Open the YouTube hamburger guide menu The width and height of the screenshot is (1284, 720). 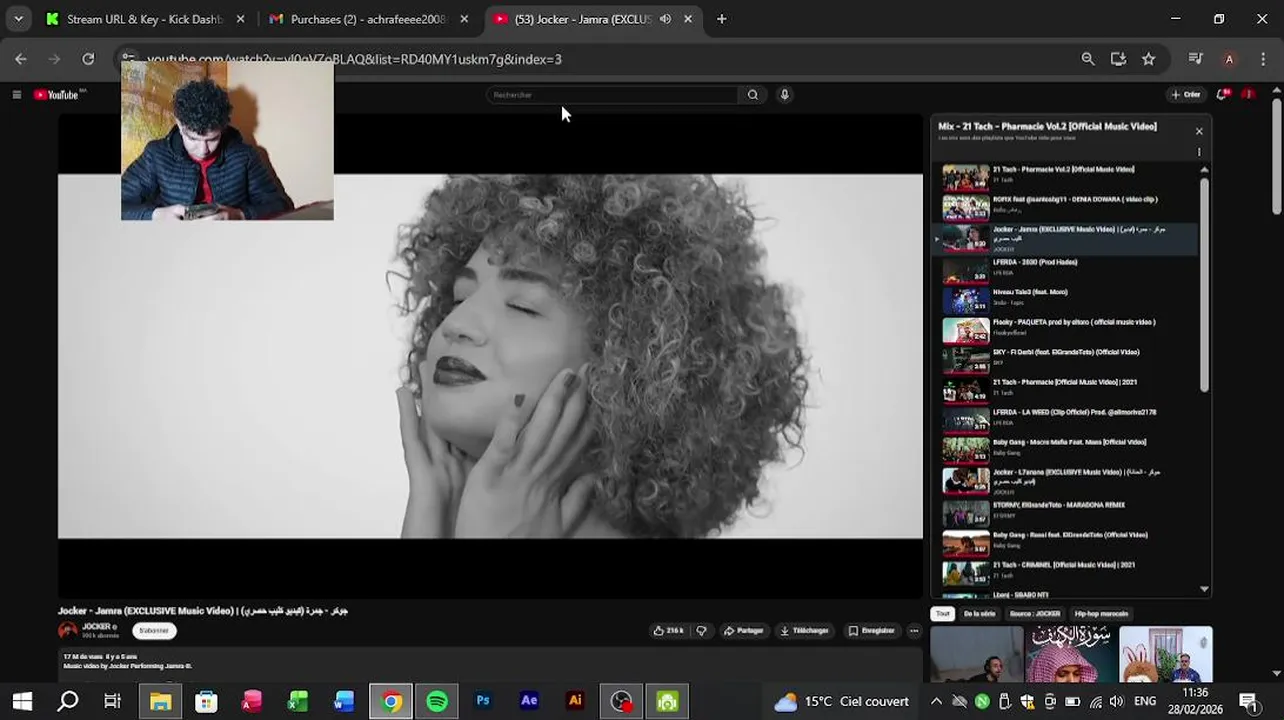point(16,95)
